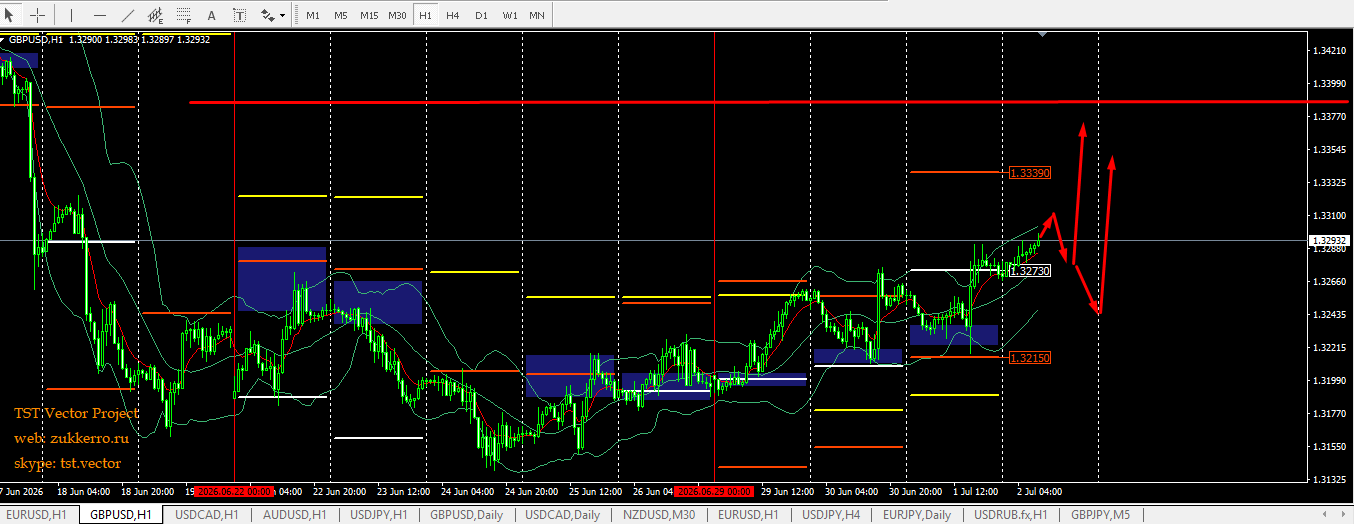Open the GBPUSD,Daily chart tab

(467, 515)
